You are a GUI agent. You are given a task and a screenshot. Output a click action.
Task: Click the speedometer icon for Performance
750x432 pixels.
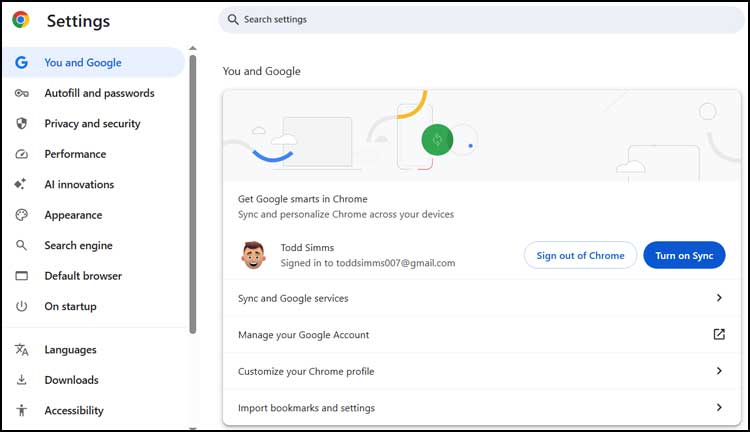pyautogui.click(x=22, y=154)
